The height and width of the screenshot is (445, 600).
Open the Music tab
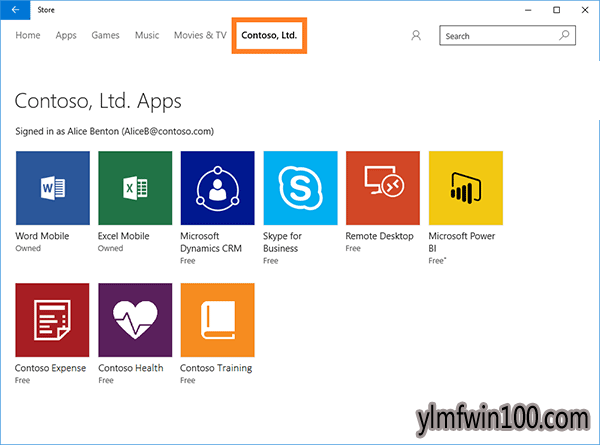click(147, 36)
